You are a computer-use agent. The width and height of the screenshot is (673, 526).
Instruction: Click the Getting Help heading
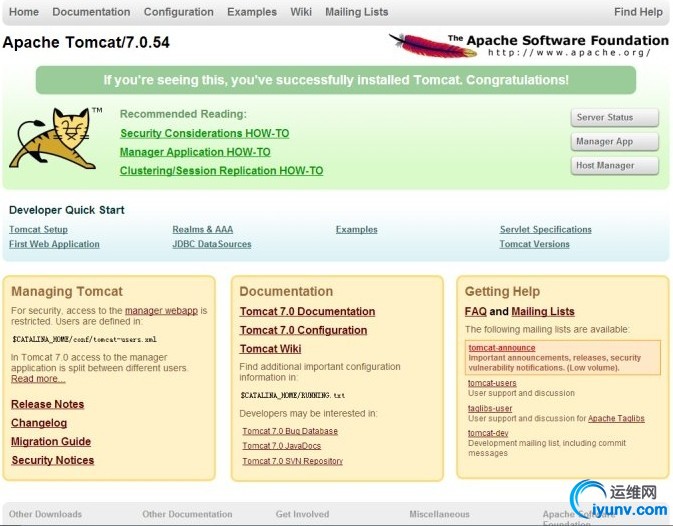(502, 291)
